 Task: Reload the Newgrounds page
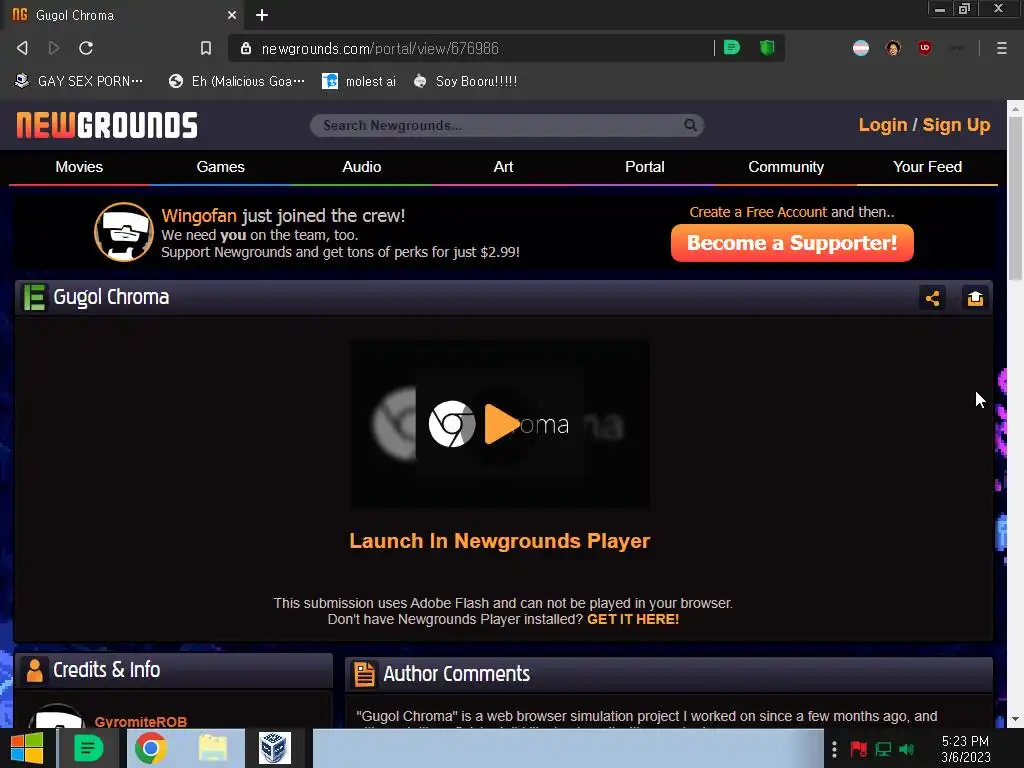click(x=86, y=48)
